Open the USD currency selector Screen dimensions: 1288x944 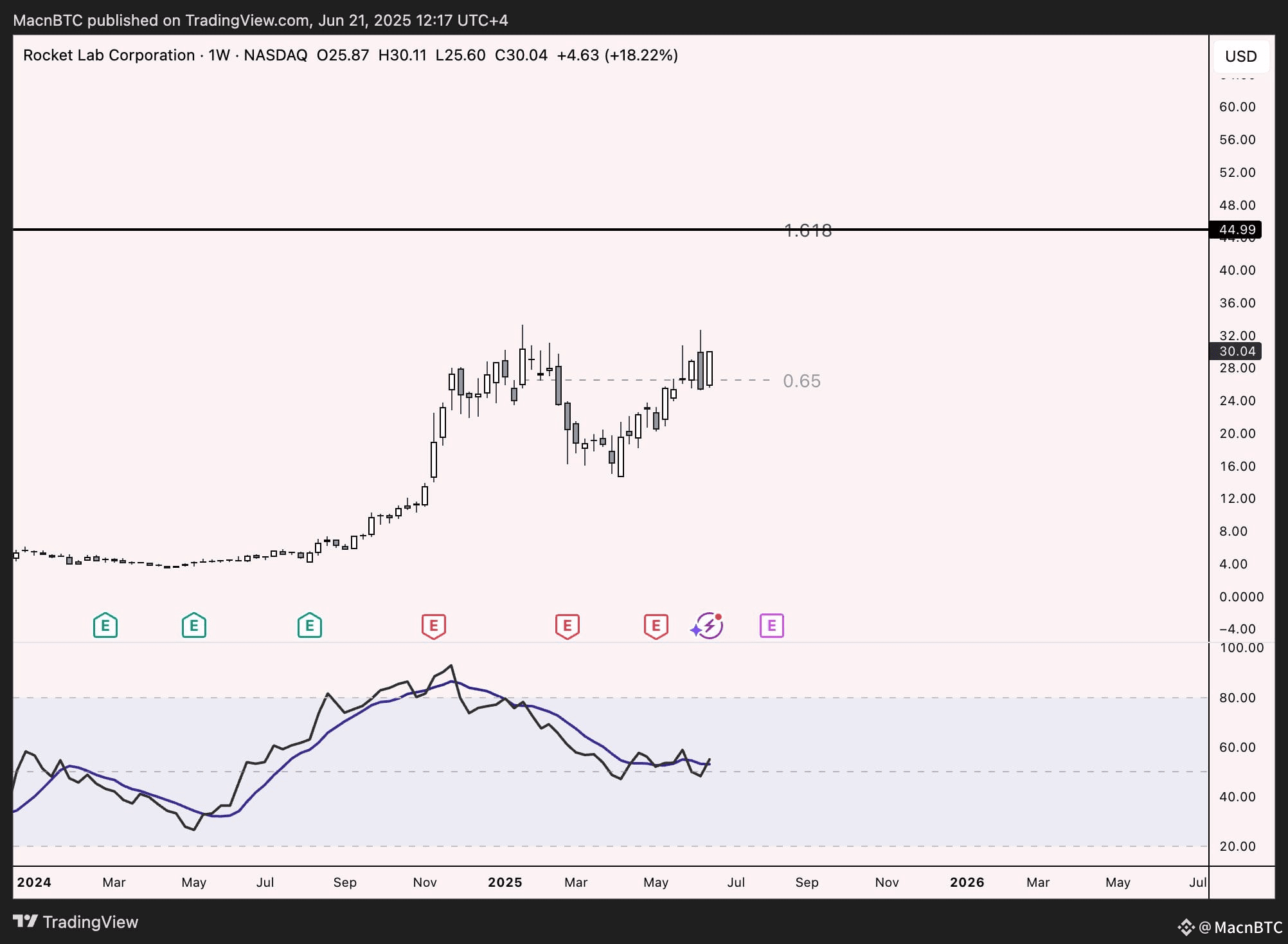[1241, 57]
